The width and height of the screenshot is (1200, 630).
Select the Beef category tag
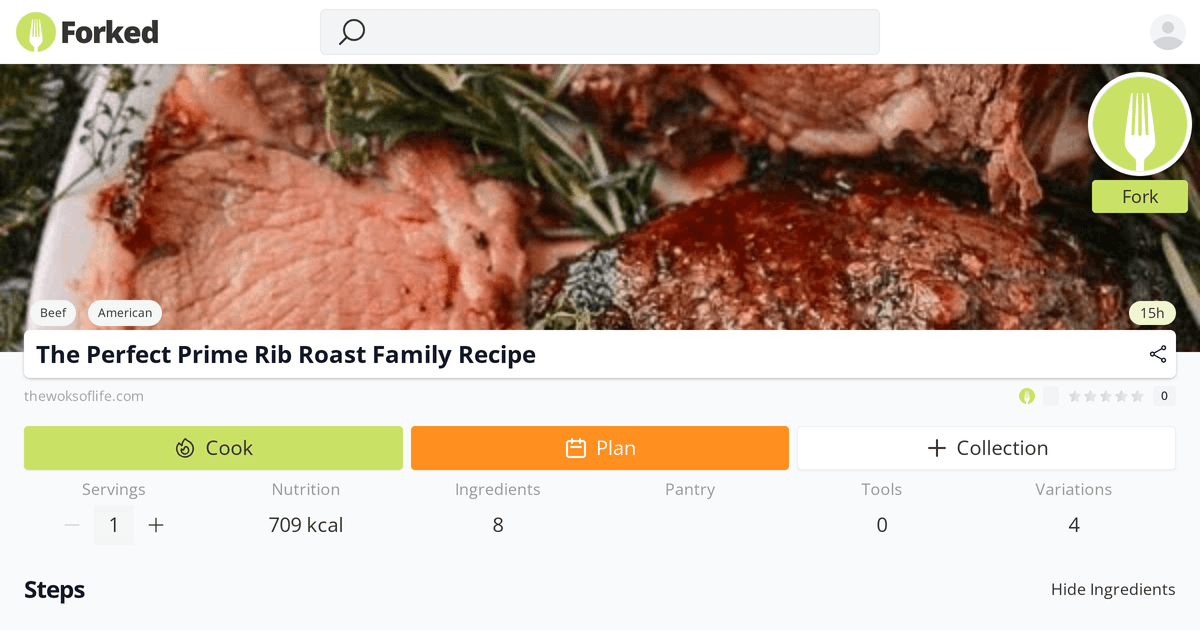(53, 313)
